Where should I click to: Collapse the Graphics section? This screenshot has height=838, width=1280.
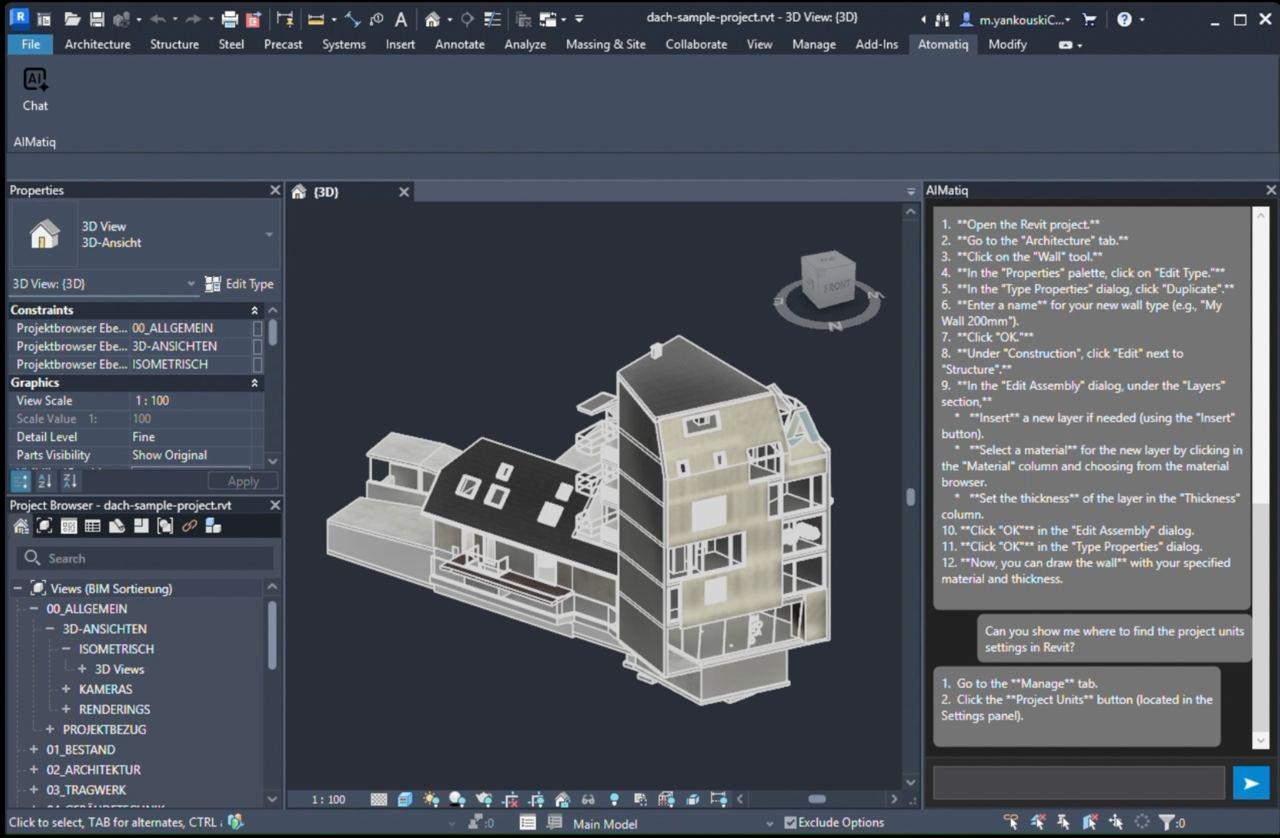pos(254,382)
